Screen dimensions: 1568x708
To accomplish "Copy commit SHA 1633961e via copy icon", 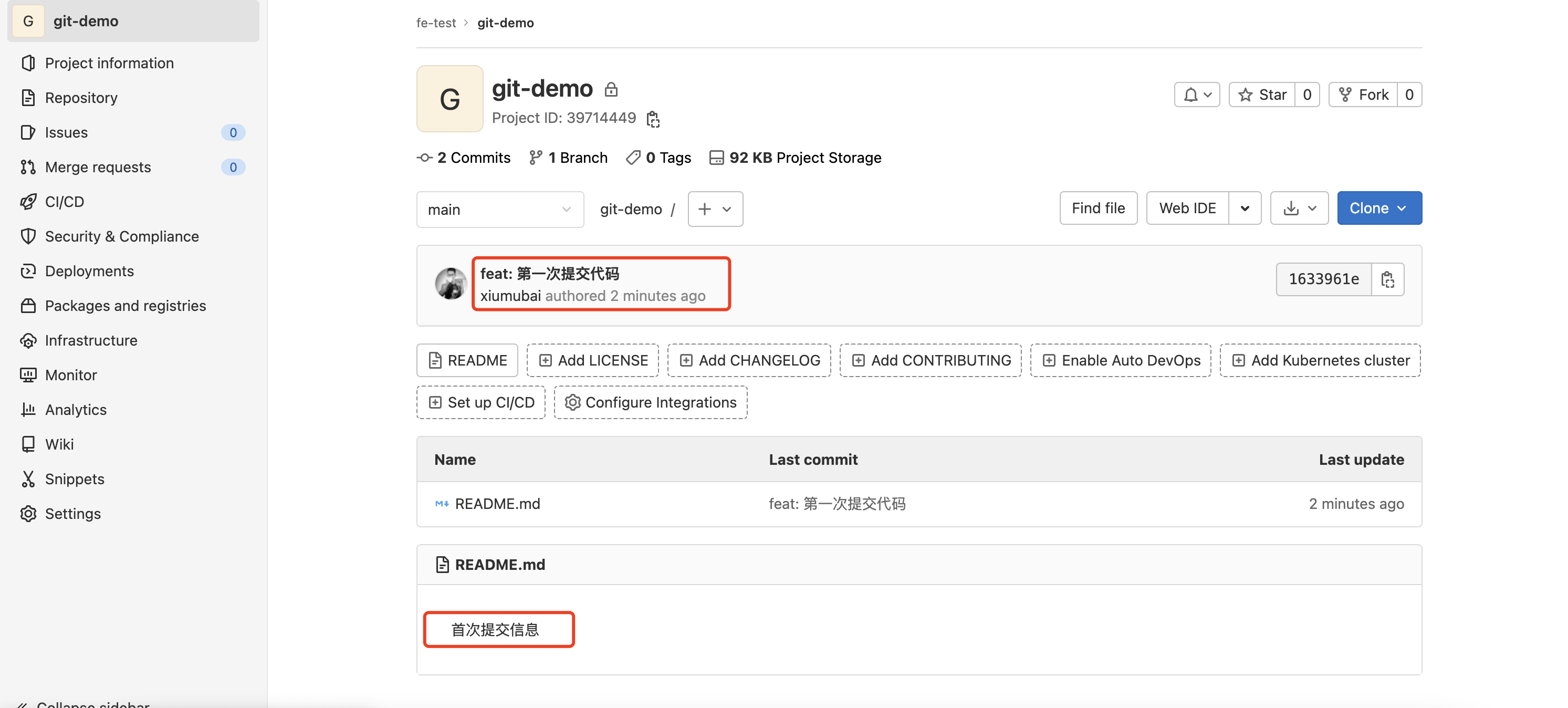I will coord(1388,279).
